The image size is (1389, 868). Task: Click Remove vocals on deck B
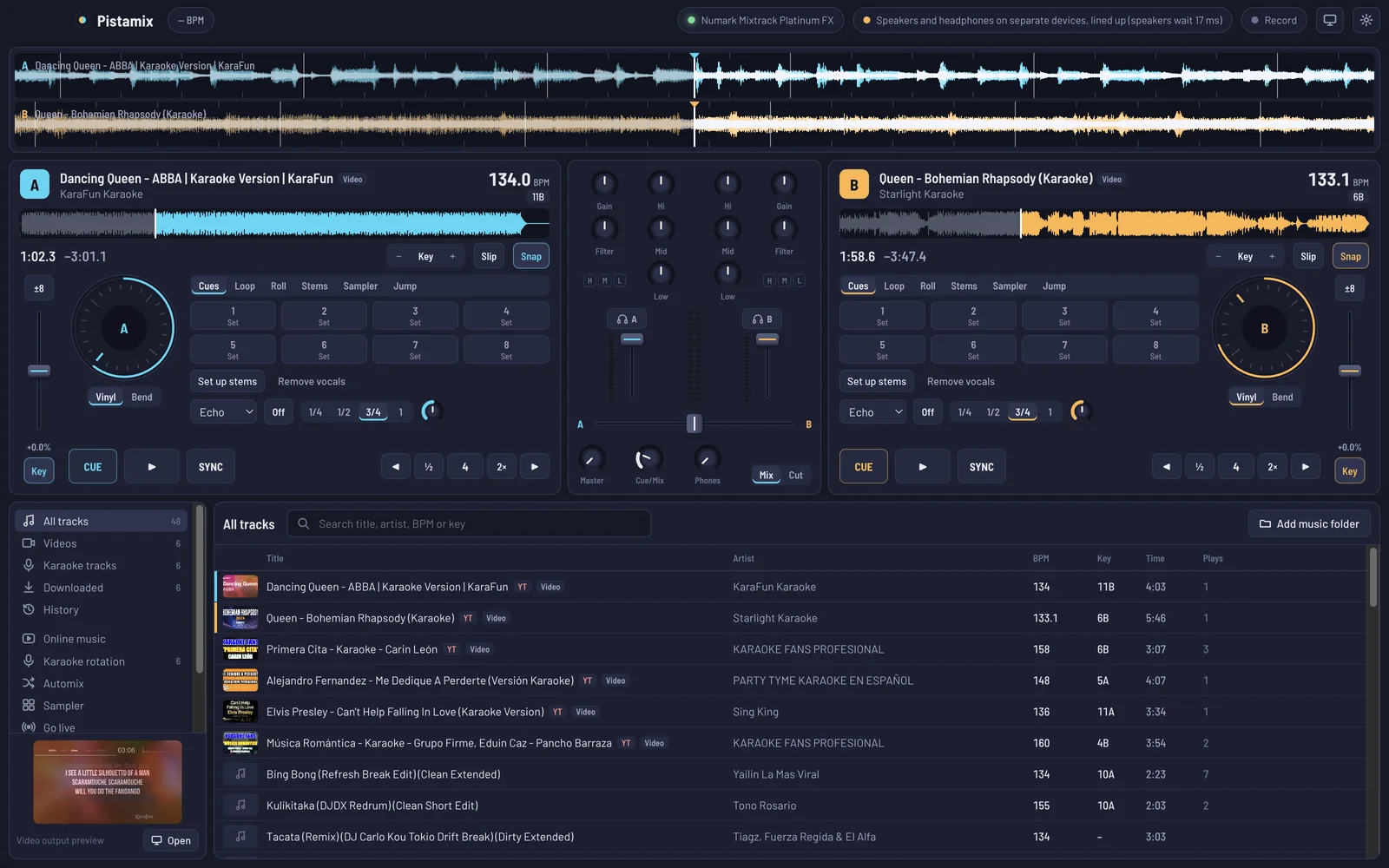pyautogui.click(x=961, y=382)
